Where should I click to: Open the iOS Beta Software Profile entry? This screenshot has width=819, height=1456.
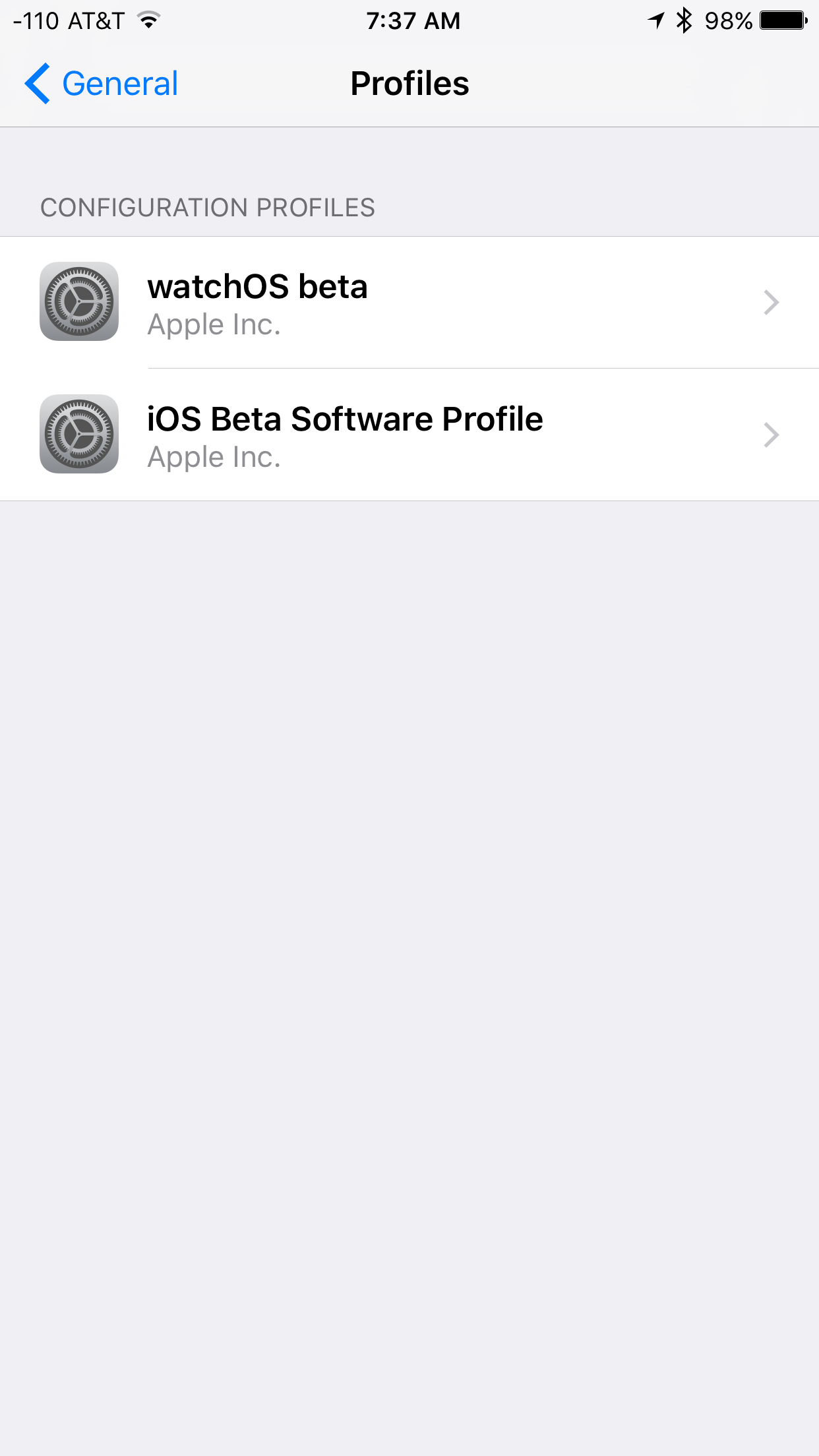click(409, 435)
